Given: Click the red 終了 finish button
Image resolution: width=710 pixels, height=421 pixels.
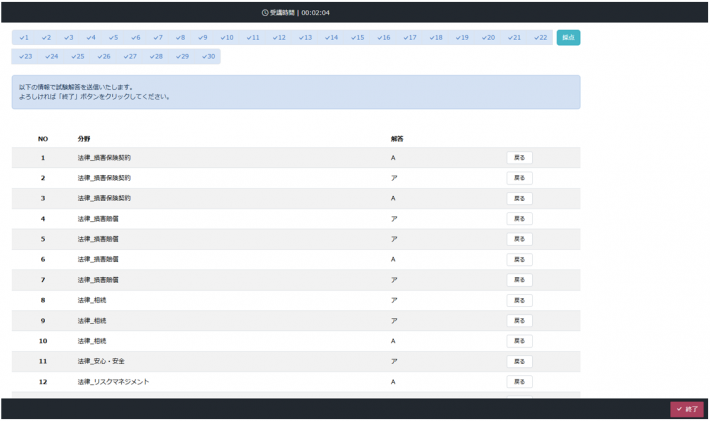Looking at the screenshot, I should pyautogui.click(x=687, y=409).
